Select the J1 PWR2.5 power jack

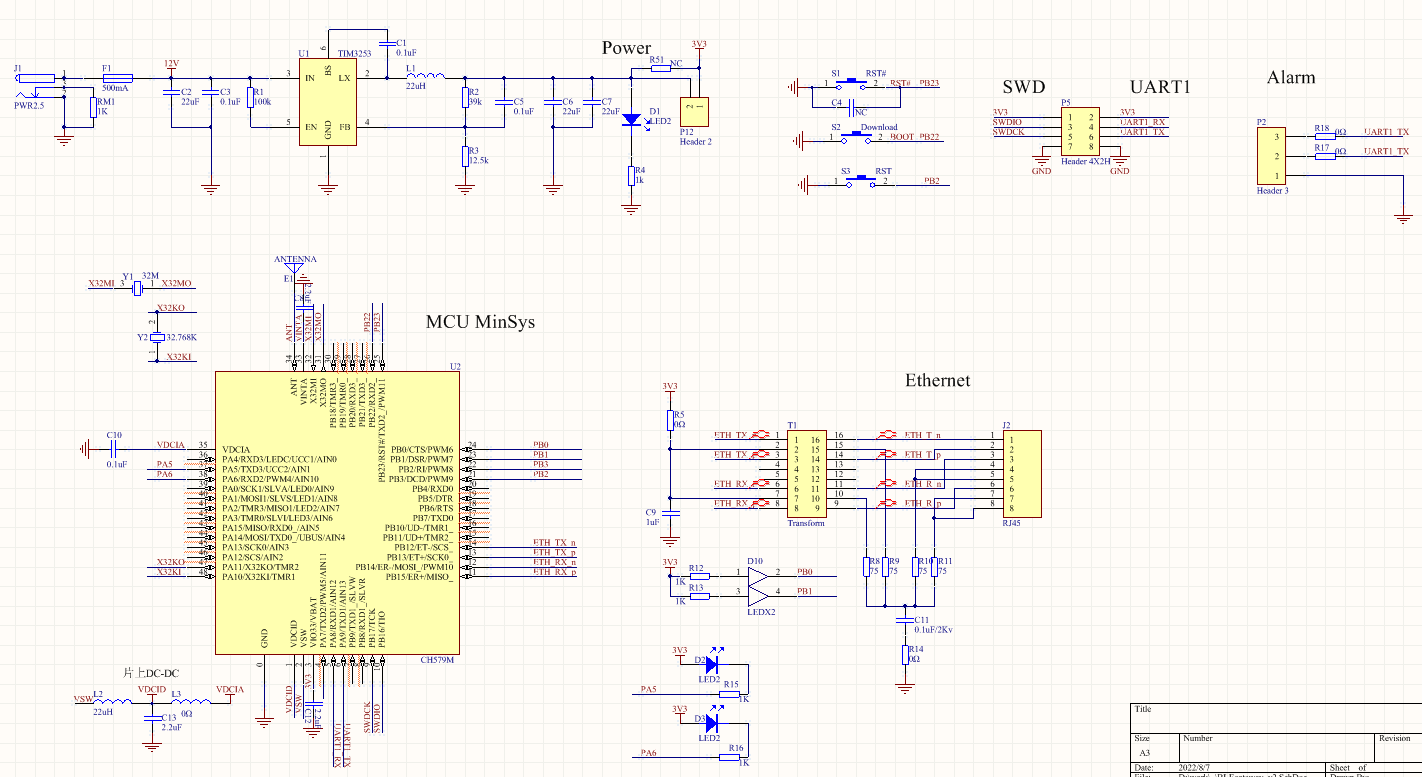tap(38, 85)
